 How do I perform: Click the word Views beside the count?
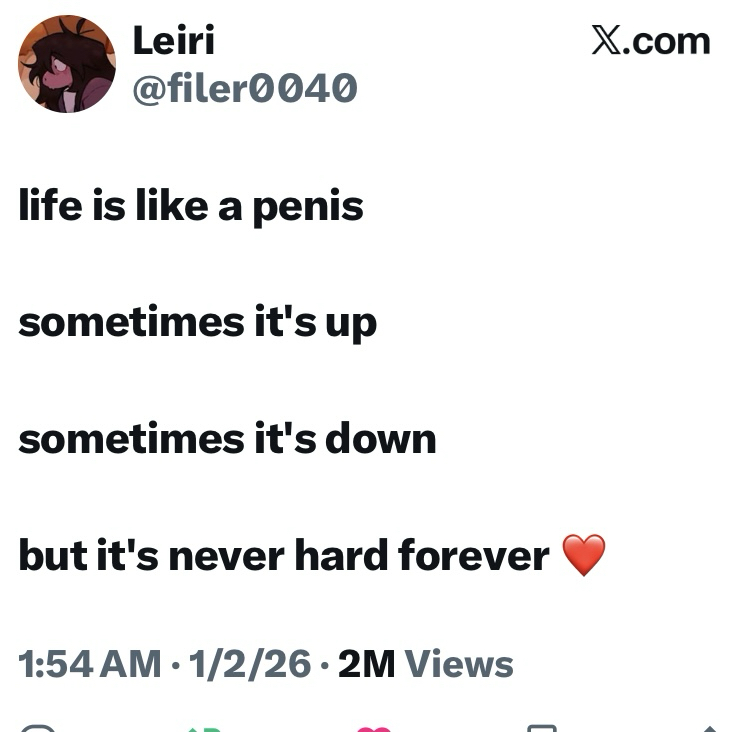(x=459, y=664)
